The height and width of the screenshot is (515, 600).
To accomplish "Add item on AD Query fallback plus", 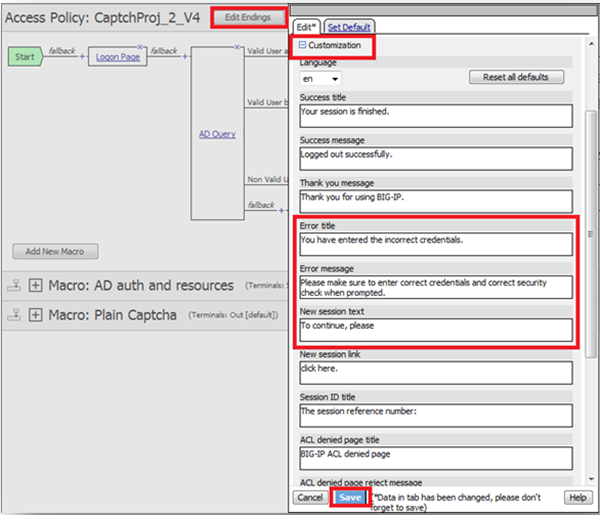I will pyautogui.click(x=282, y=210).
